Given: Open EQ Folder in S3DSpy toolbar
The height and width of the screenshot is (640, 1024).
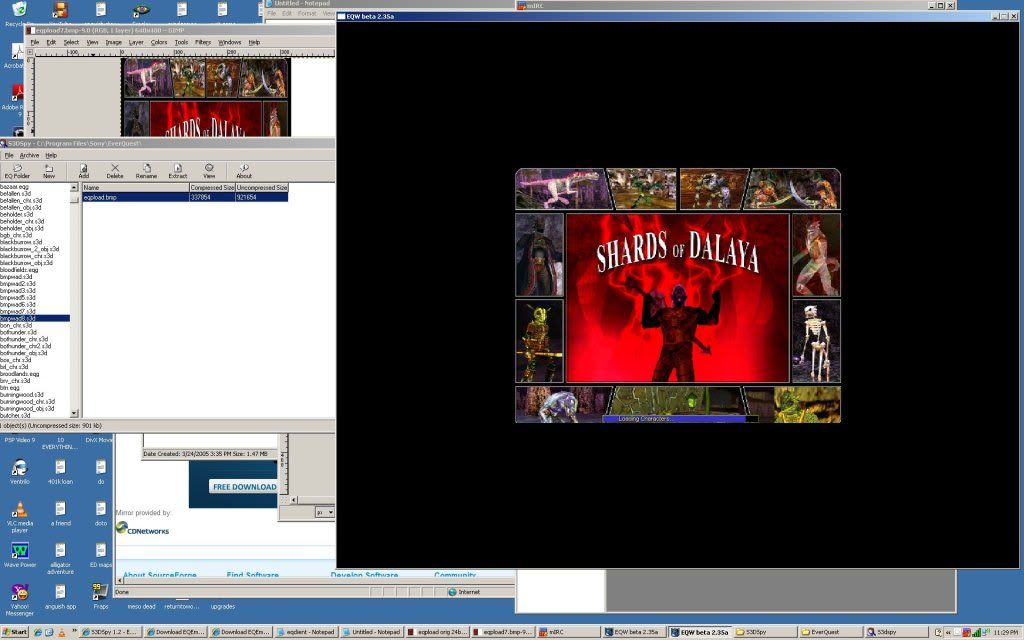Looking at the screenshot, I should [x=17, y=171].
